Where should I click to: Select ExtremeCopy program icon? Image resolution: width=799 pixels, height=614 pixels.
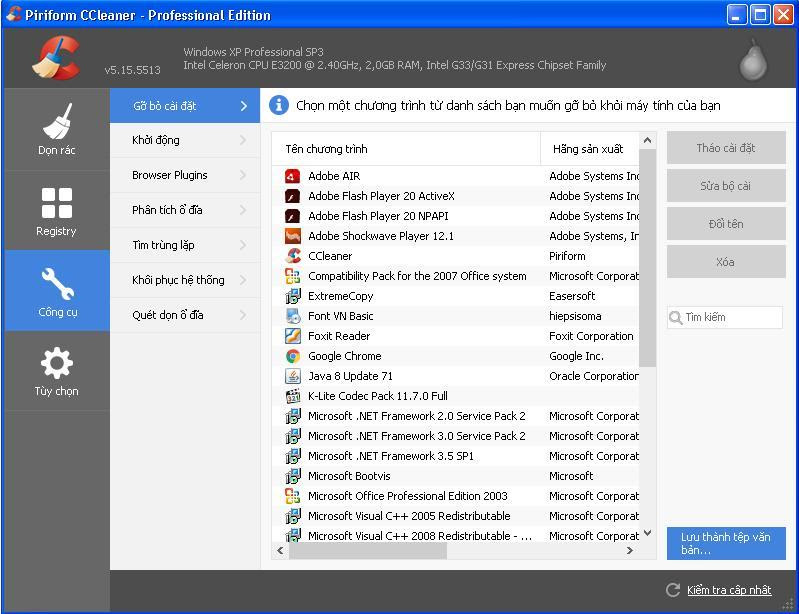tap(292, 296)
